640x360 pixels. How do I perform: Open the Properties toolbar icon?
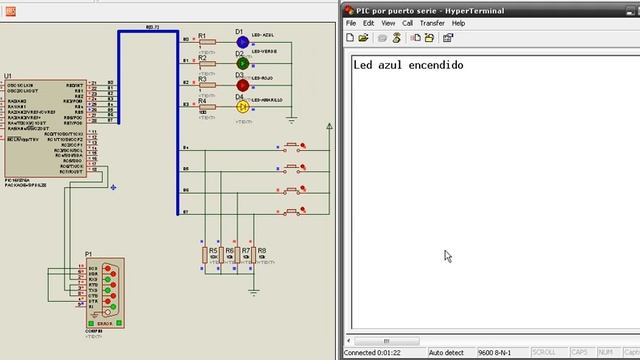[448, 38]
